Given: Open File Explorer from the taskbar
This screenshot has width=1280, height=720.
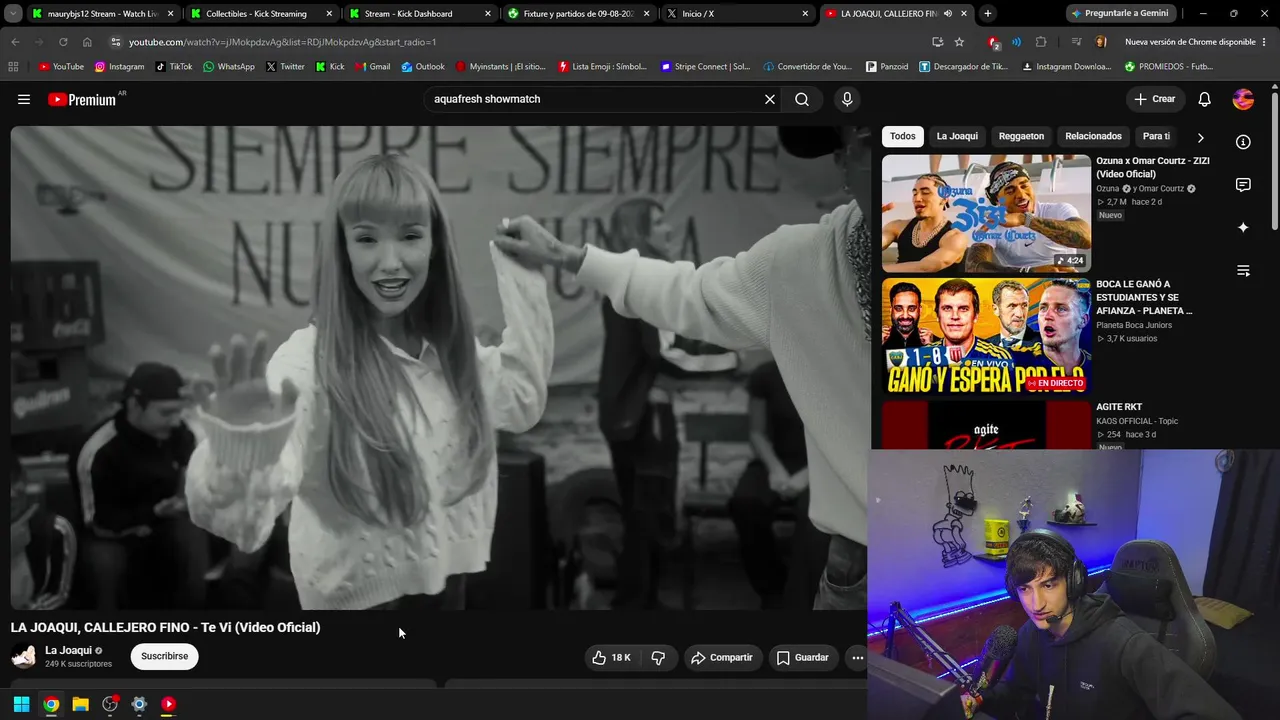Looking at the screenshot, I should 81,704.
